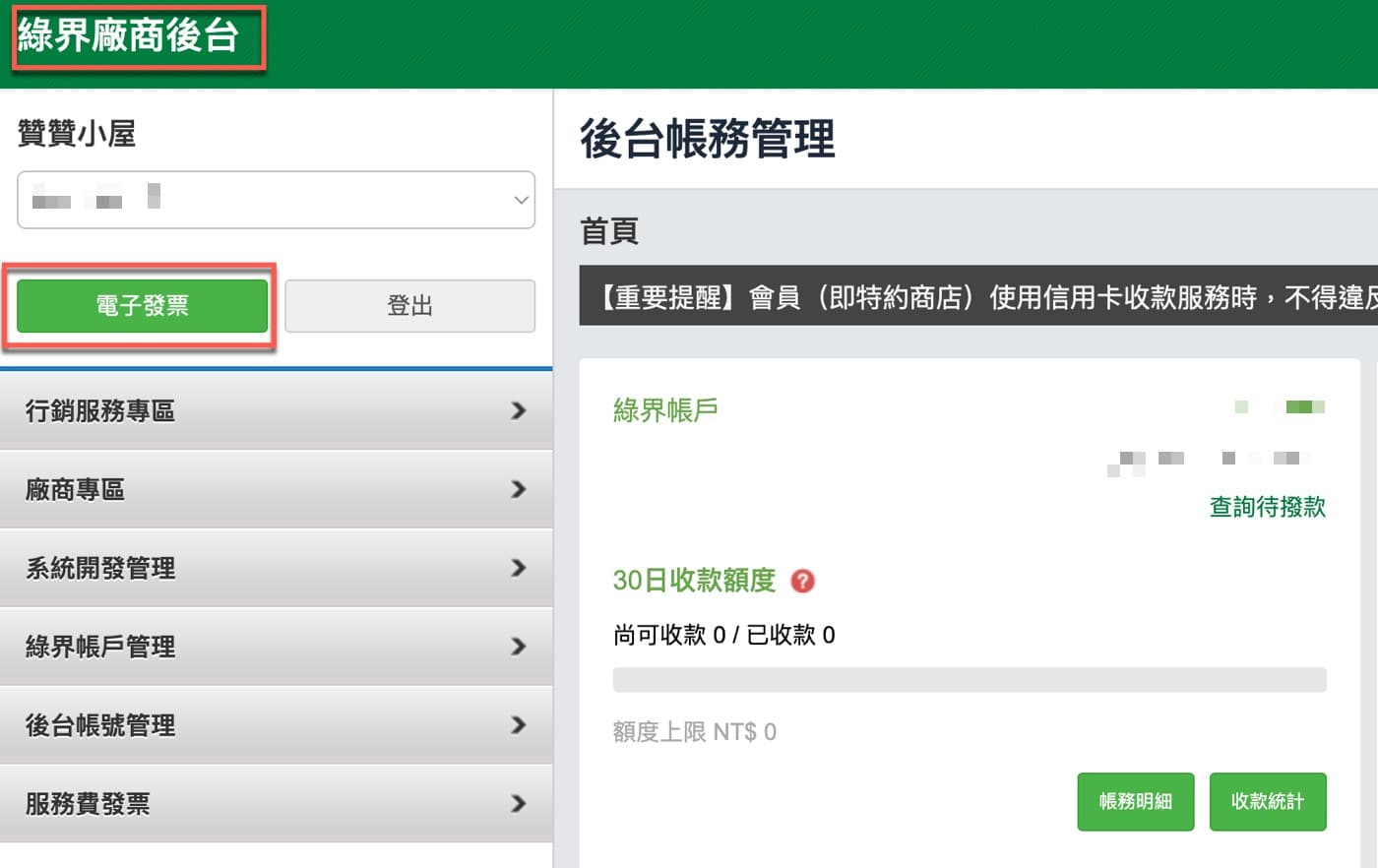Click the chevron arrow beside 行銷服務專區
Screen dimensions: 1378x868
pos(519,410)
